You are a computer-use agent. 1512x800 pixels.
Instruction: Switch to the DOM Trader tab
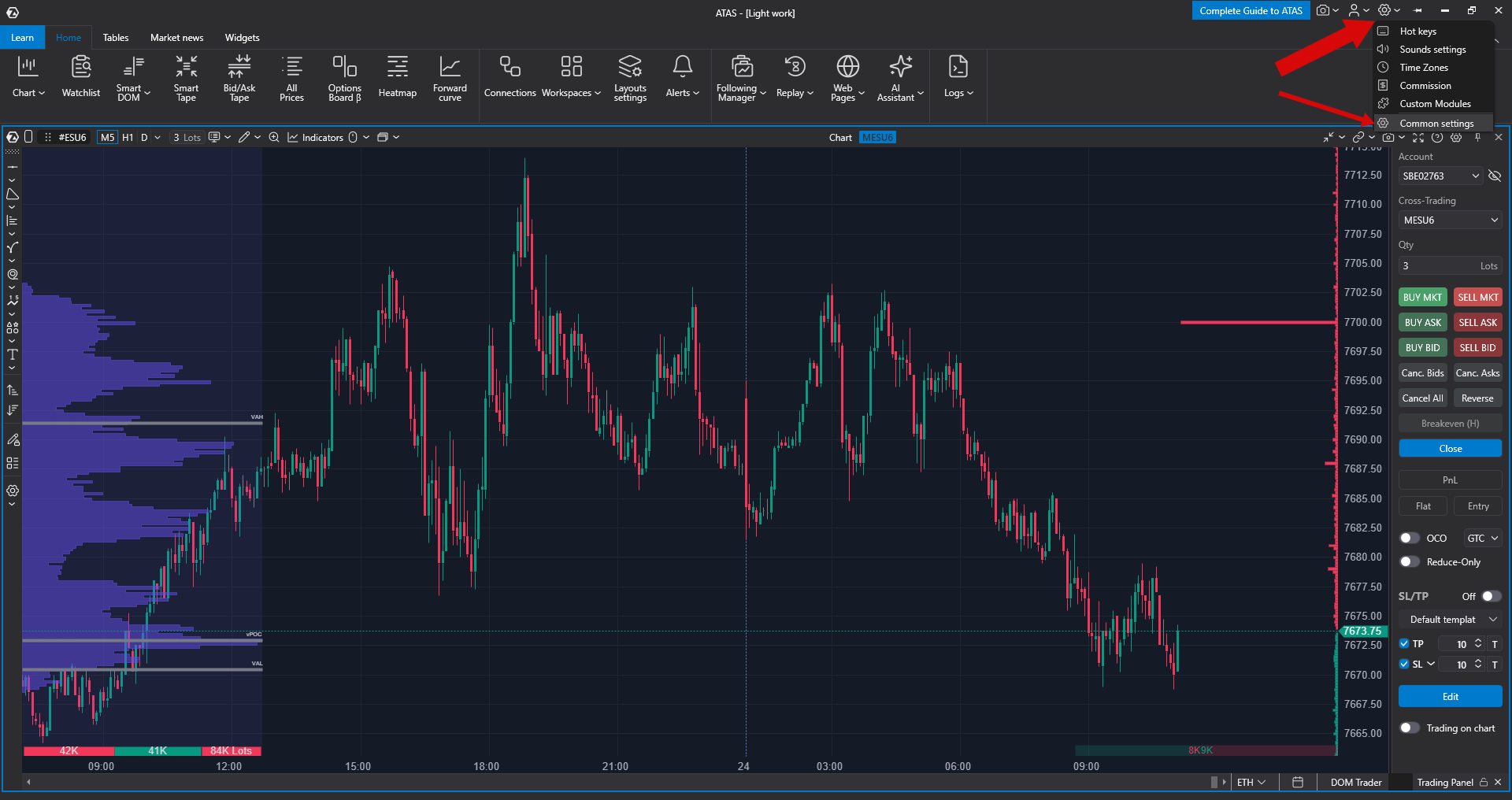[1356, 782]
